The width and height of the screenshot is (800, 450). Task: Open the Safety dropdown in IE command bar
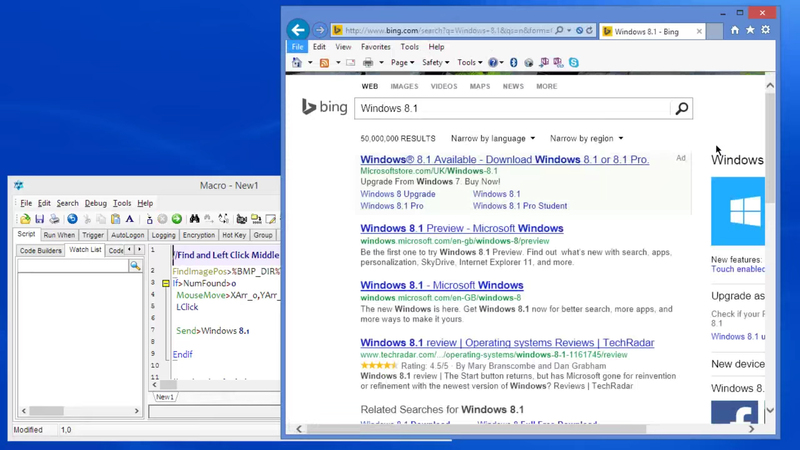tap(435, 62)
